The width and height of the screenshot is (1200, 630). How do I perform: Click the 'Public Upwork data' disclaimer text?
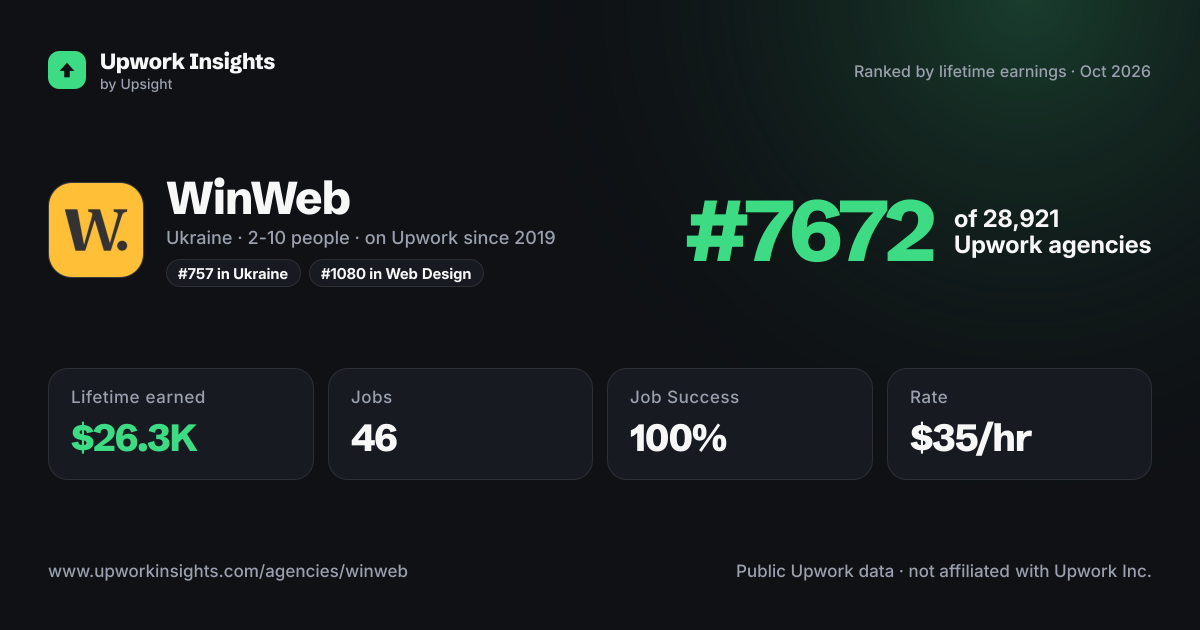(x=815, y=571)
